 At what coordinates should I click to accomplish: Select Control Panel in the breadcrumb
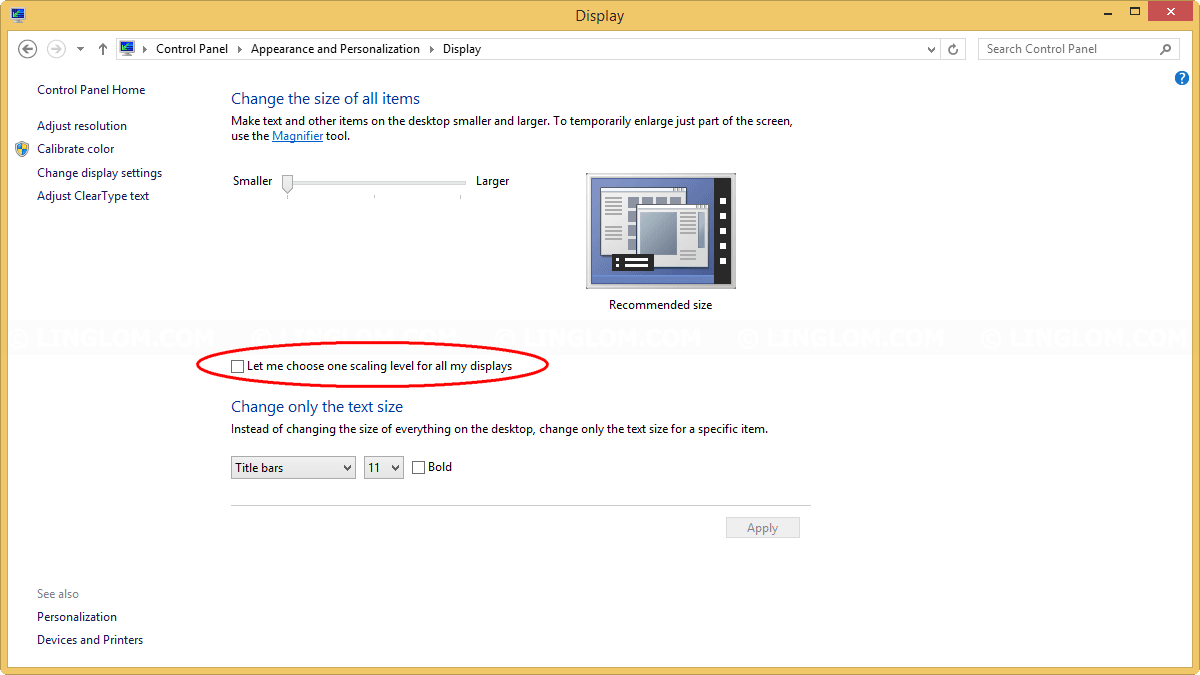pyautogui.click(x=192, y=48)
